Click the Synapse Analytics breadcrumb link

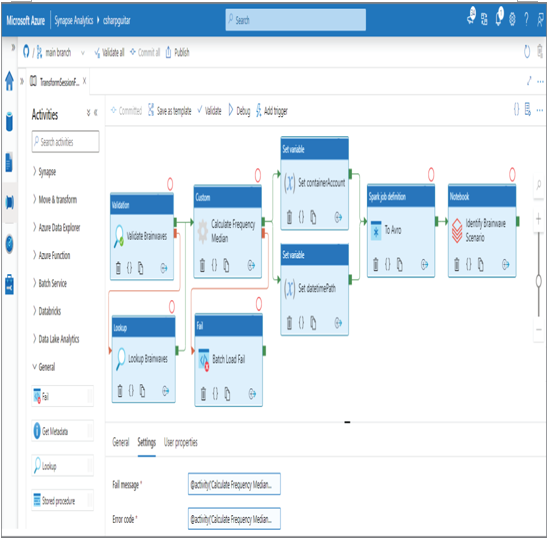[74, 20]
